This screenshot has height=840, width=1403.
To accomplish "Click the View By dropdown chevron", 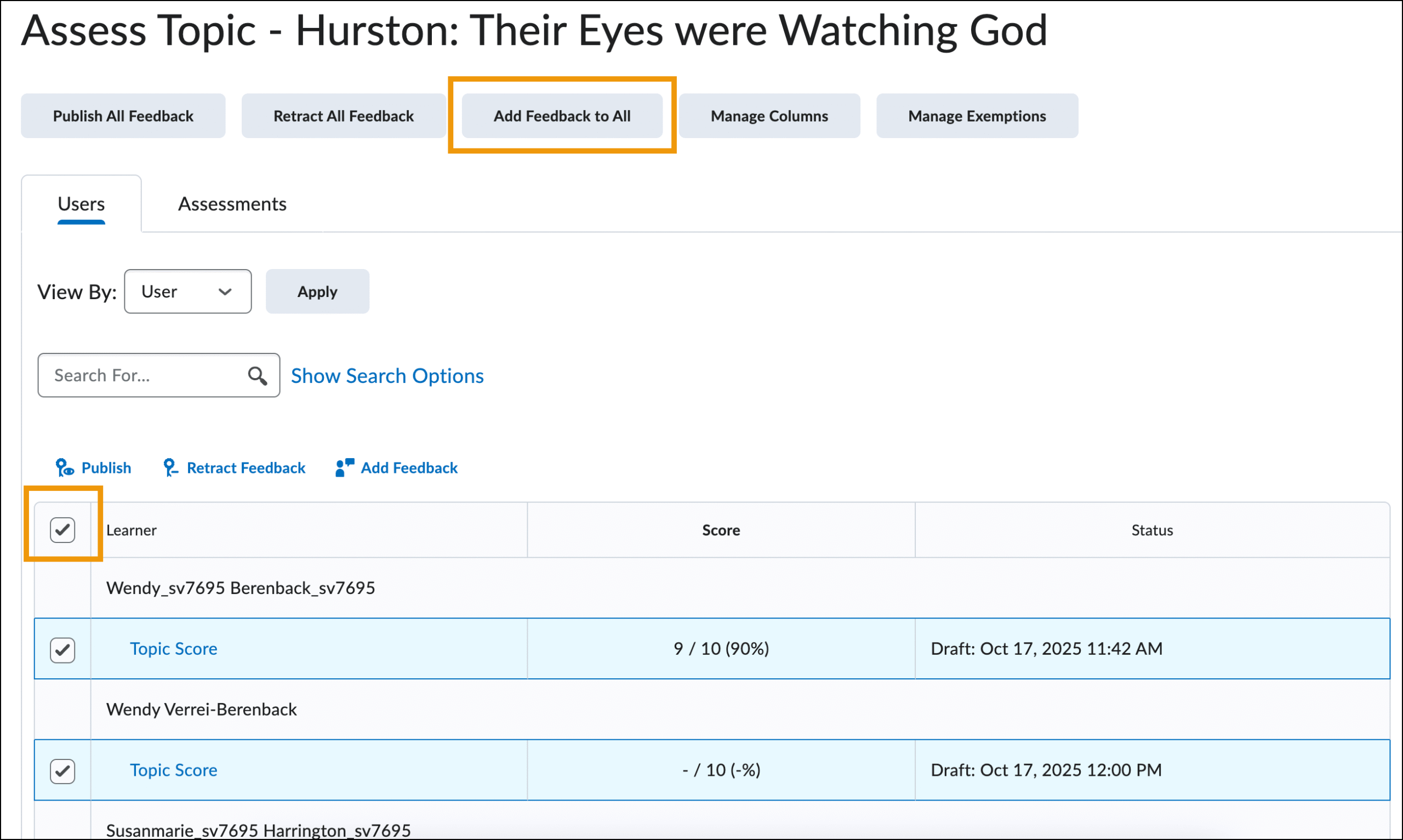I will point(225,292).
